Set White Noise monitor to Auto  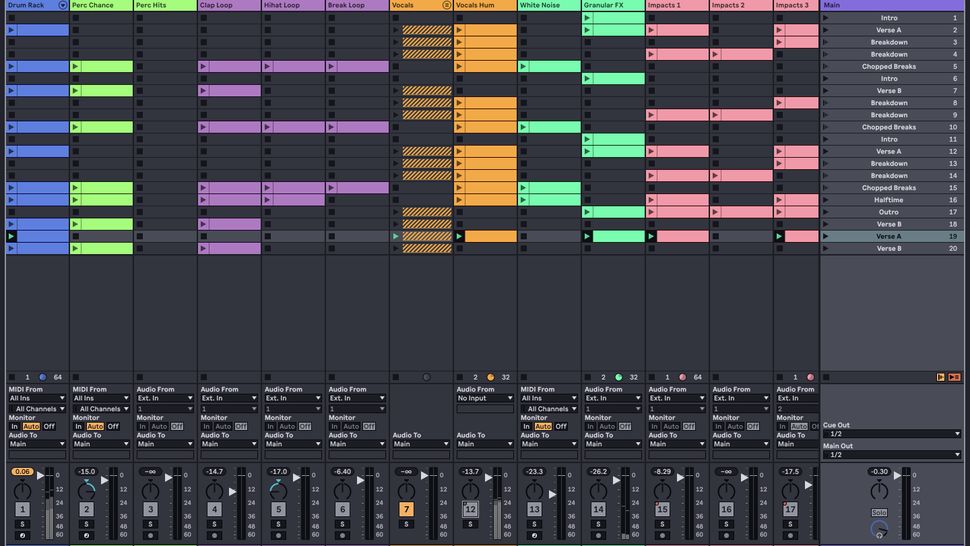click(x=543, y=426)
